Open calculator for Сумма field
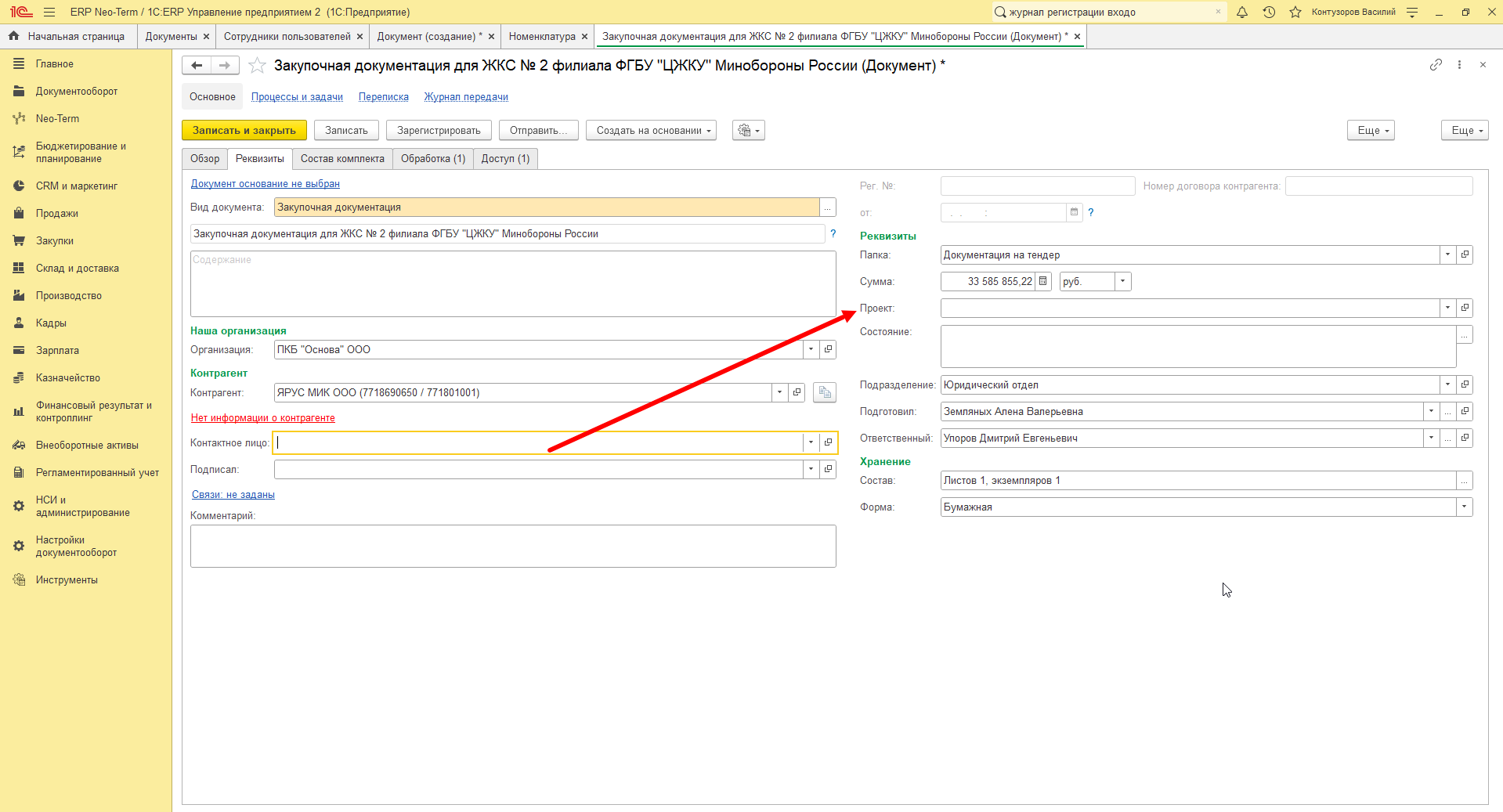The width and height of the screenshot is (1503, 812). 1043,281
